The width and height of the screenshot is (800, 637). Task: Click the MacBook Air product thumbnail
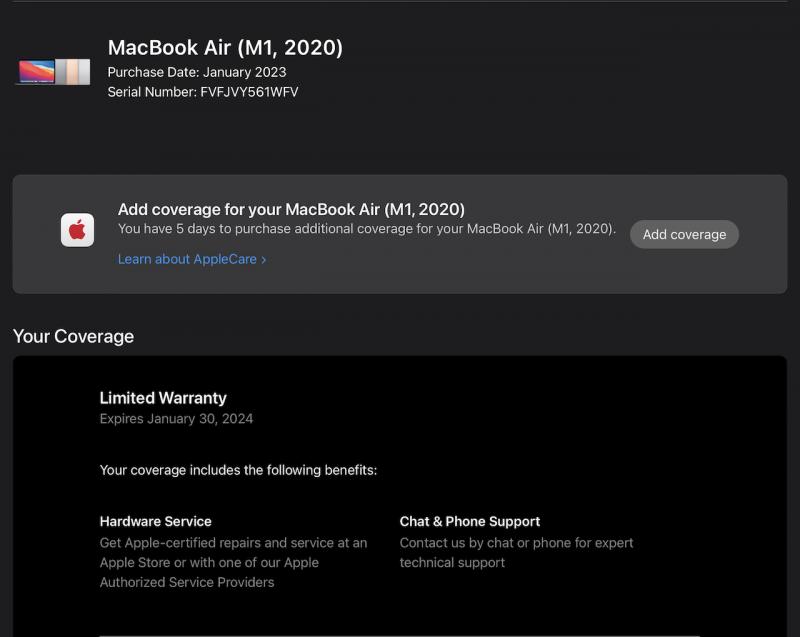(54, 72)
